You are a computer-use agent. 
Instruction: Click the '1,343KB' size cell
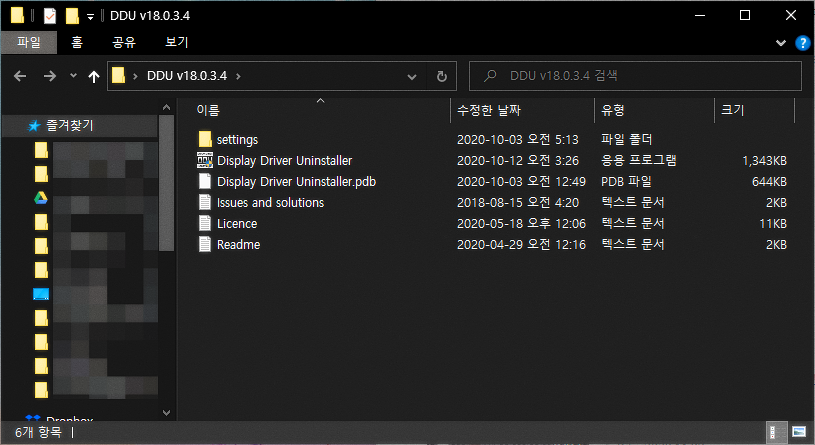pyautogui.click(x=764, y=161)
